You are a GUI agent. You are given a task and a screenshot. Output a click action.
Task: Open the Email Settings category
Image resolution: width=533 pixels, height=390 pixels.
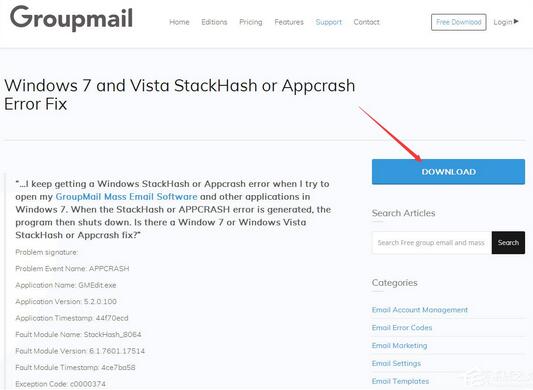pos(396,363)
